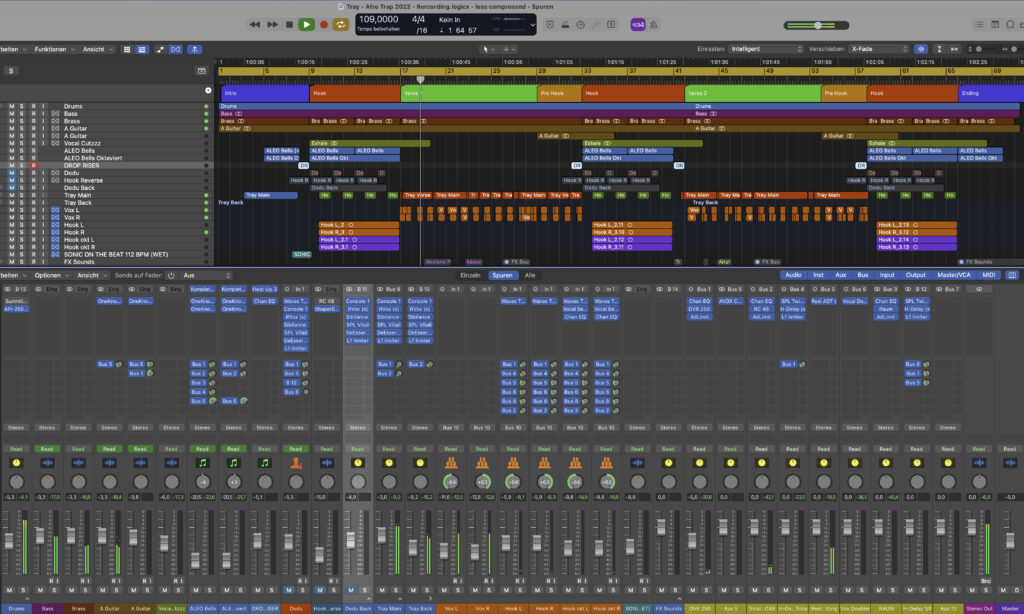
Task: Click the Drums channel strip name
Action: 16,609
